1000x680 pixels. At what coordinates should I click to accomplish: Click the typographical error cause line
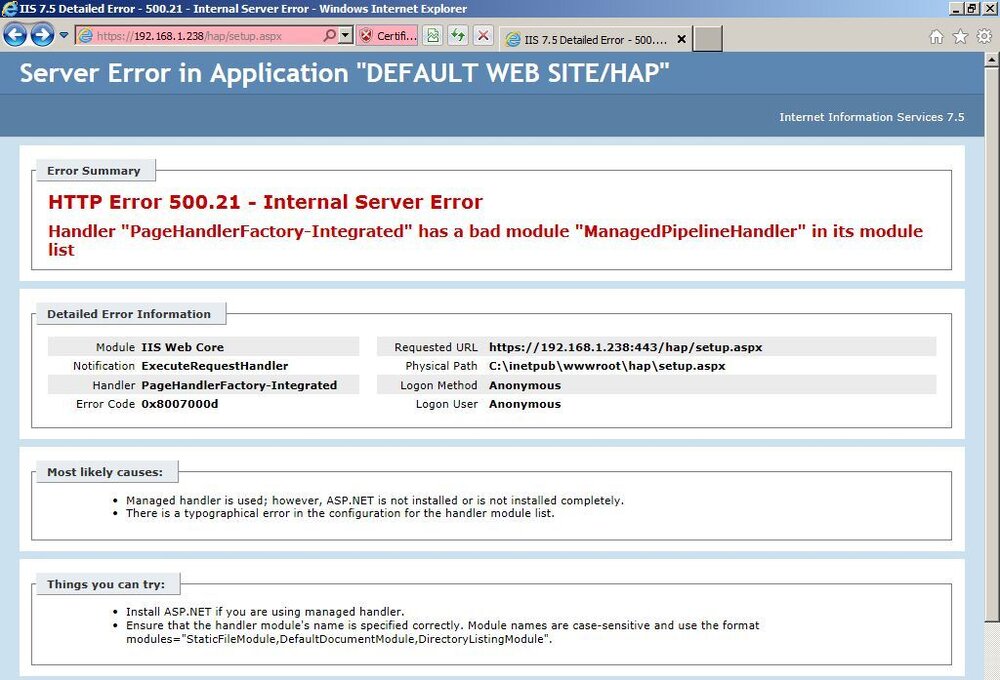pos(340,513)
